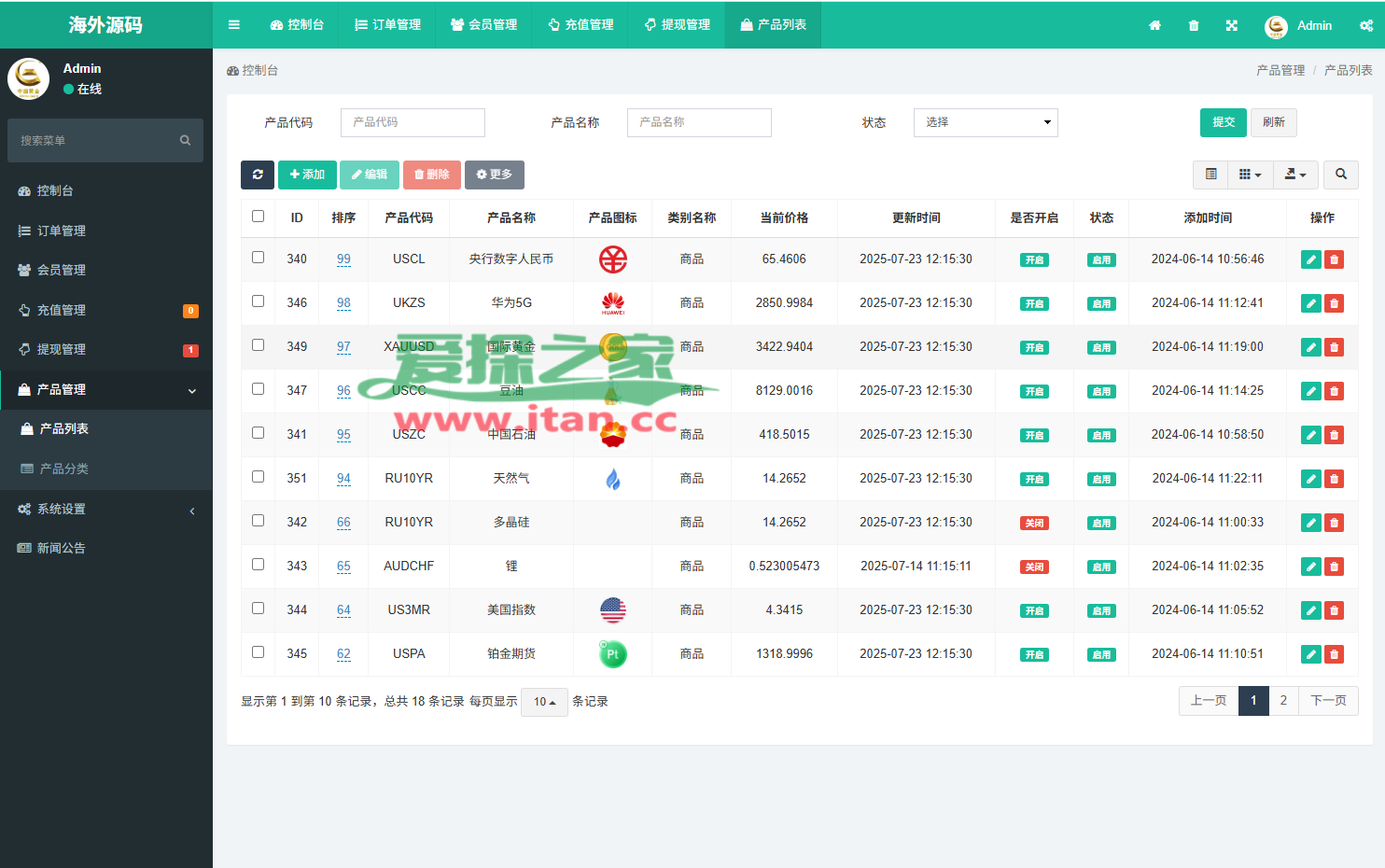Toggle the 关闭 open status for row 343
1385x868 pixels.
point(1034,567)
